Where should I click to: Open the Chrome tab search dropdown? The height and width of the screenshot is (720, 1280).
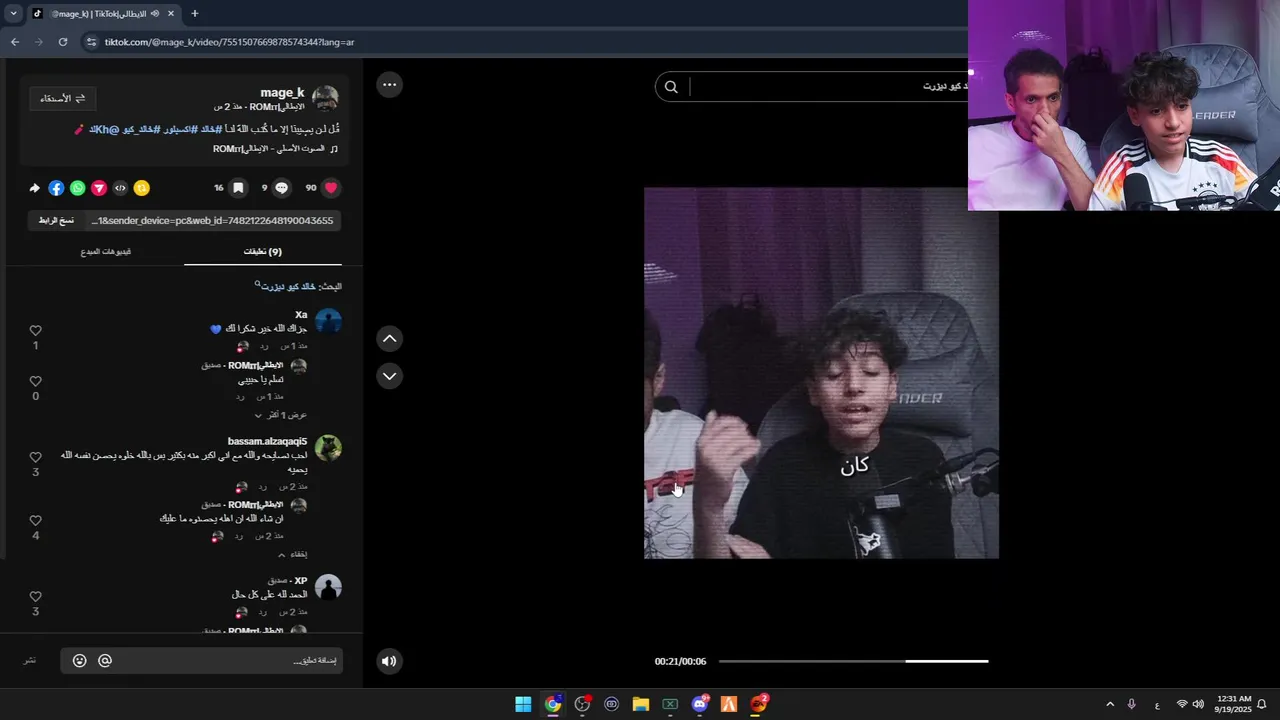13,13
